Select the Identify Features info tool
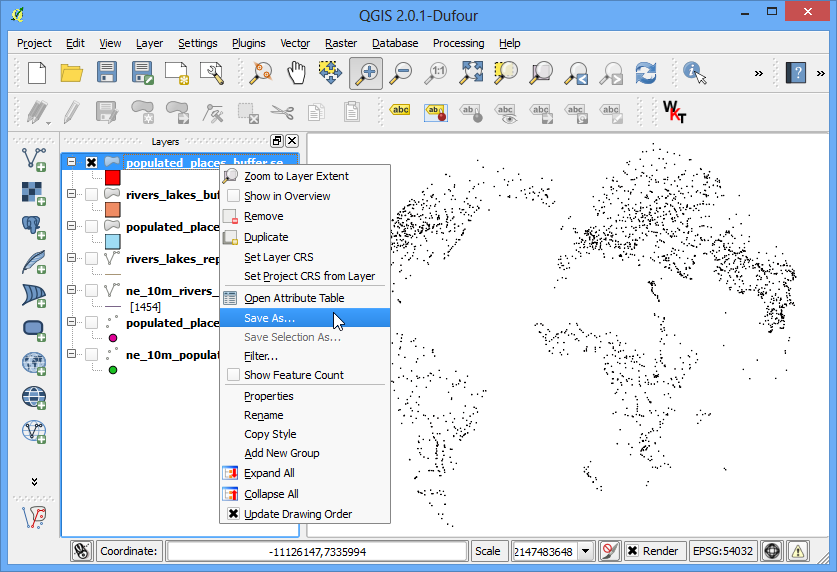Viewport: 837px width, 572px height. coord(694,73)
